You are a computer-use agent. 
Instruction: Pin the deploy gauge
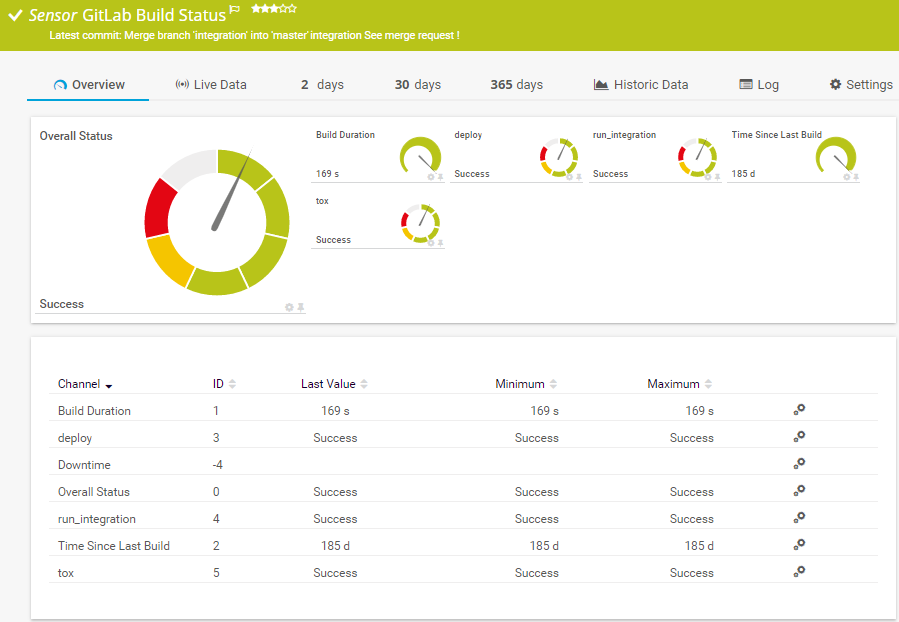click(x=578, y=177)
